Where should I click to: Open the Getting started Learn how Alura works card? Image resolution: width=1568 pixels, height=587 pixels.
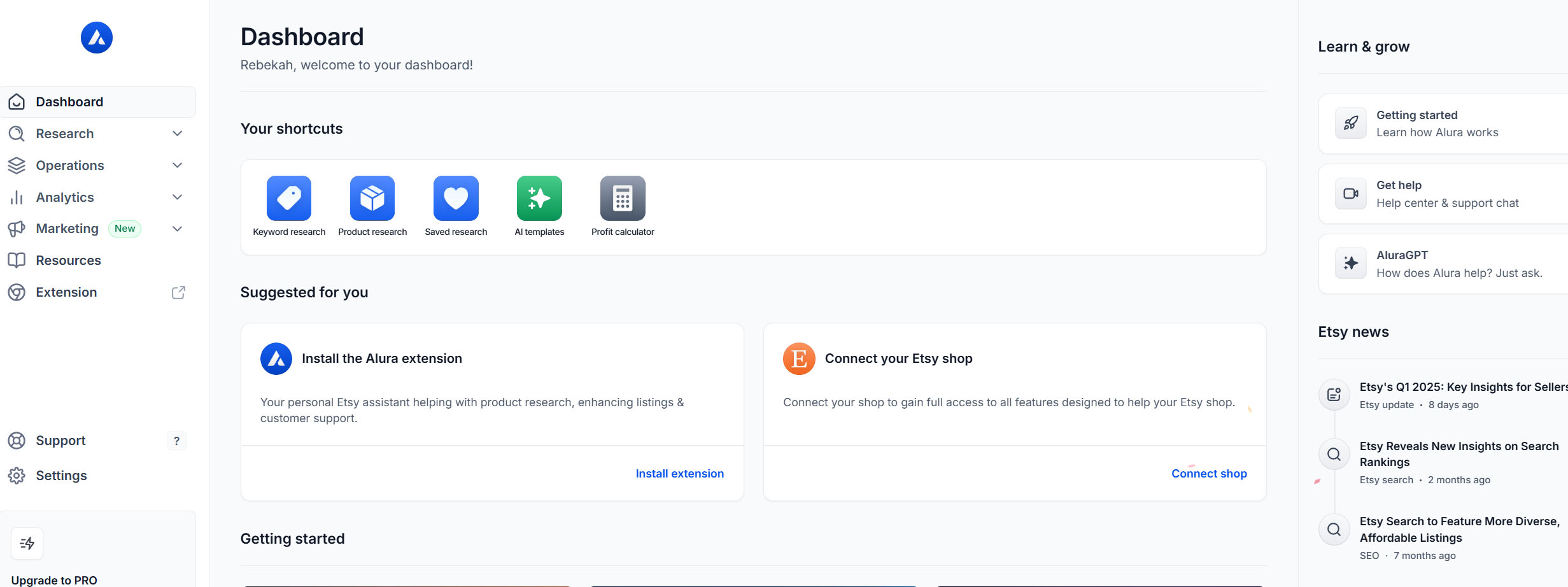[1443, 124]
